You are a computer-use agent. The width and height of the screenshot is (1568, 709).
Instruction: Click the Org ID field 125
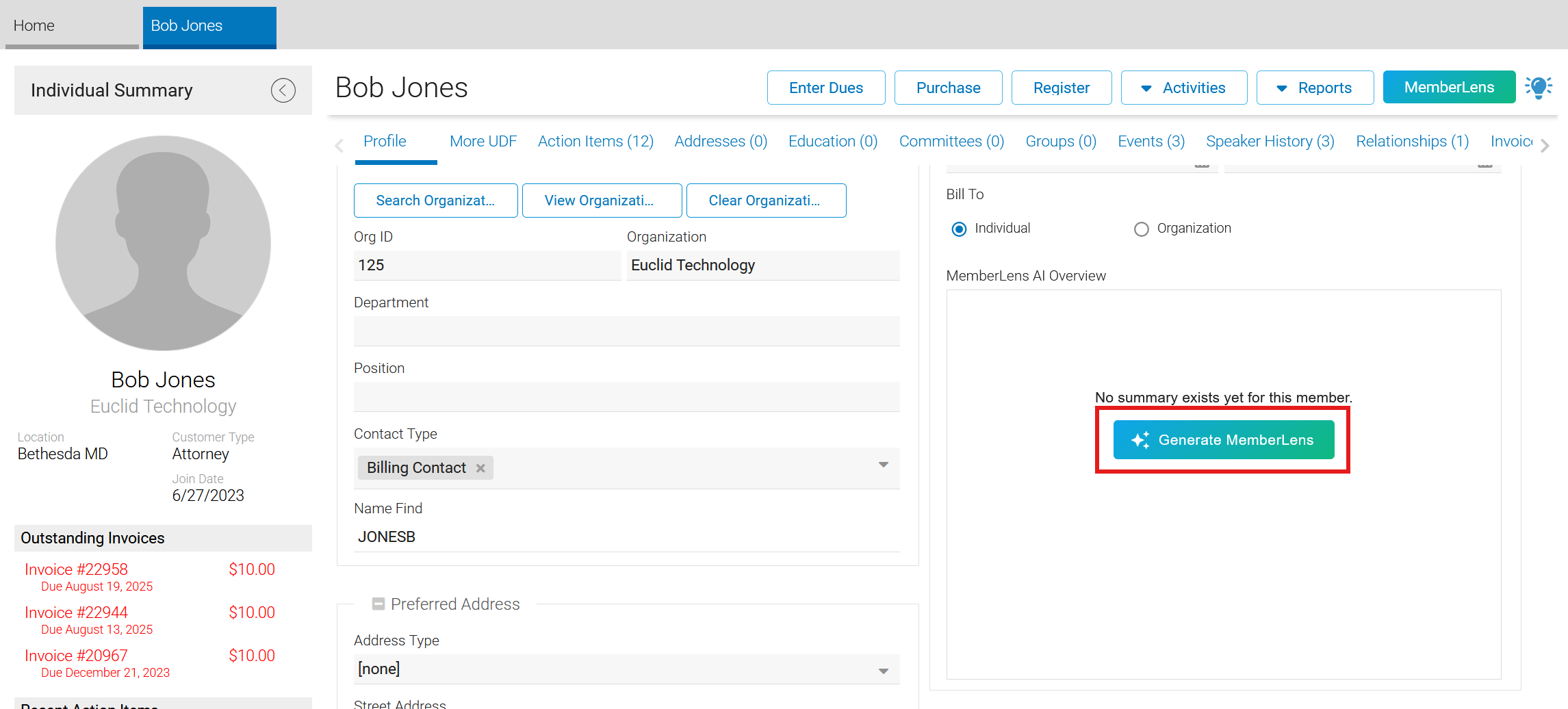click(487, 266)
